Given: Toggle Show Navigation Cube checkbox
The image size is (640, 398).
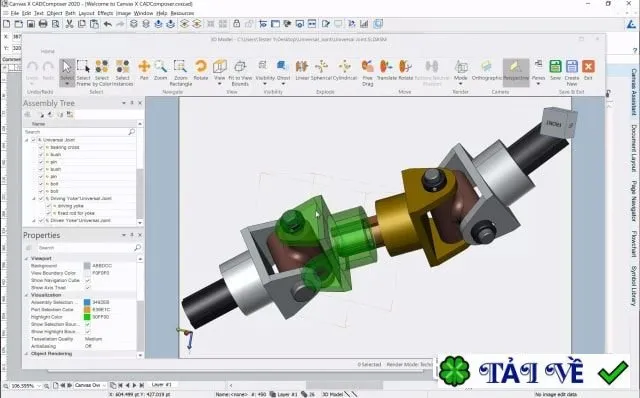Looking at the screenshot, I should (x=88, y=280).
